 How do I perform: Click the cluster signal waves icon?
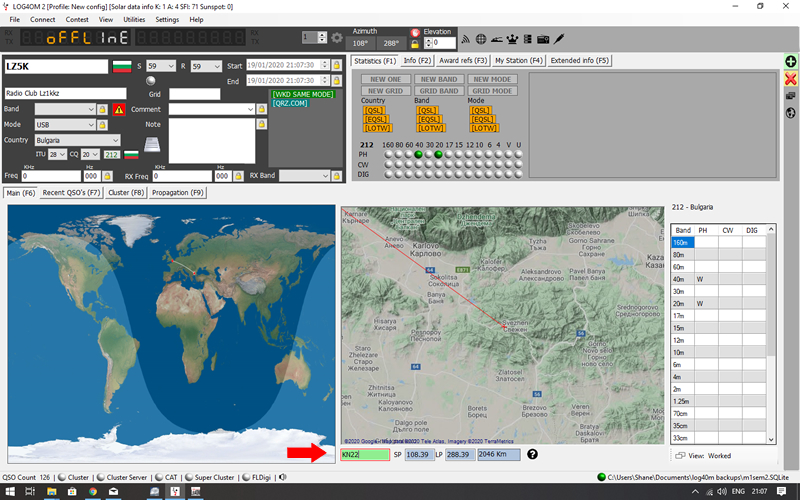click(x=465, y=39)
